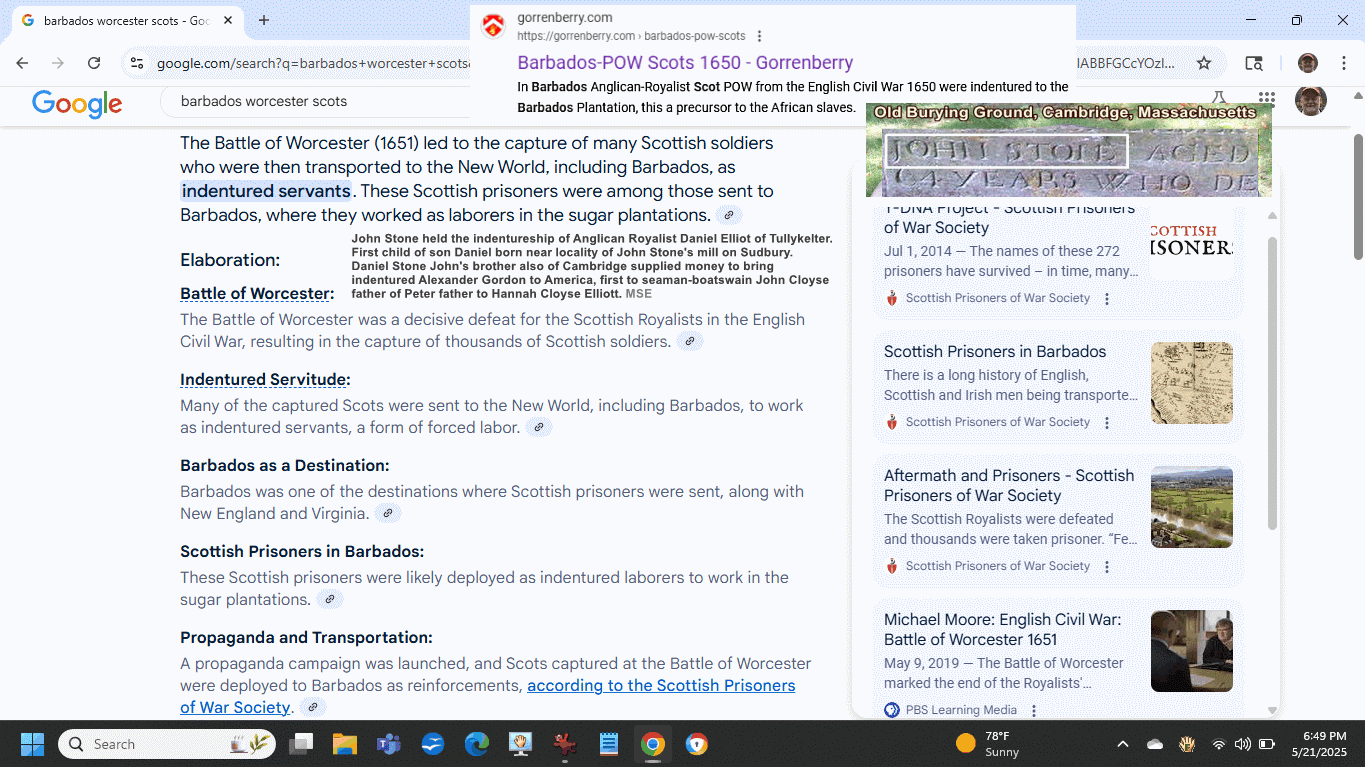Screen dimensions: 1365x767
Task: Open source link after 'sugar plantations' summary paragraph
Action: 729,215
